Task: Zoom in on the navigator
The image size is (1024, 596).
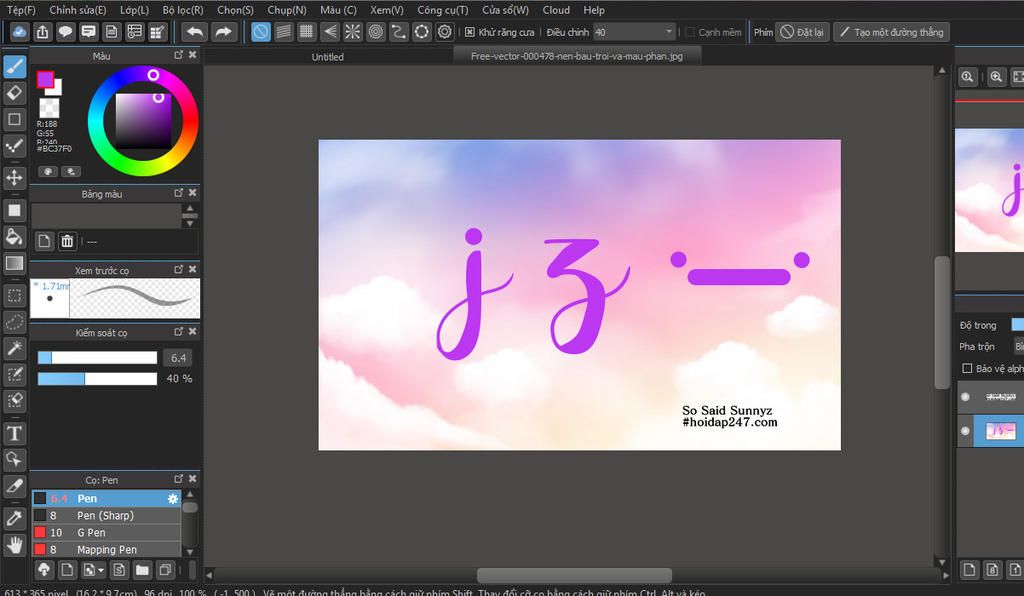Action: click(996, 77)
